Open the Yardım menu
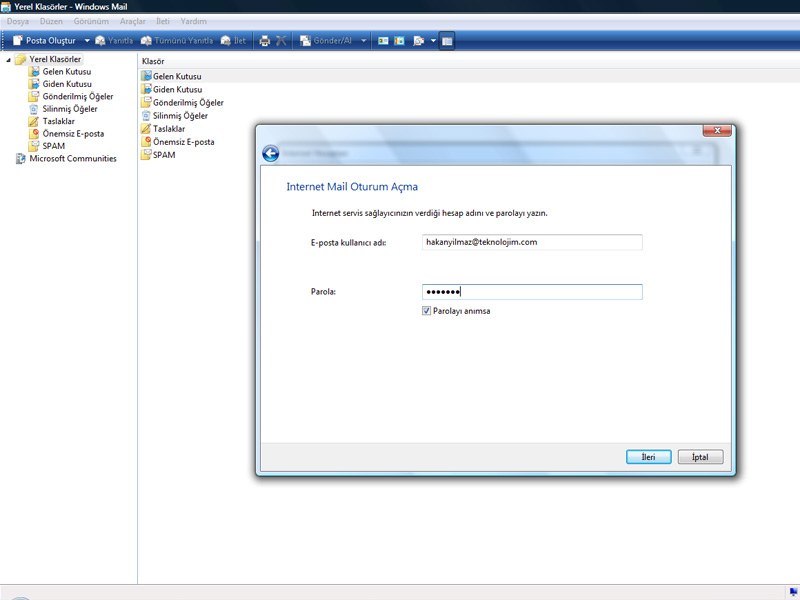Image resolution: width=800 pixels, height=600 pixels. click(x=193, y=21)
